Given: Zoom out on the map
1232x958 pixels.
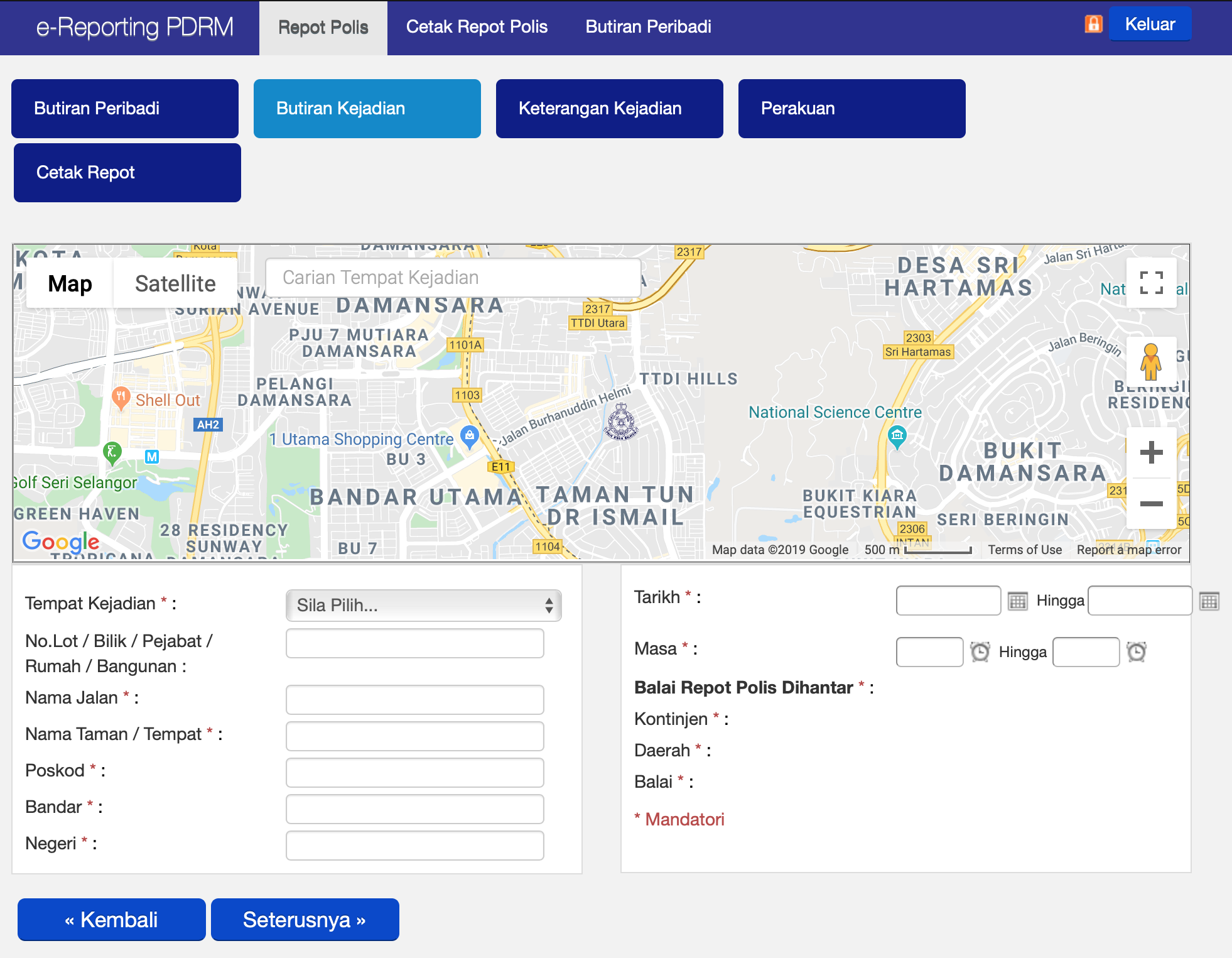Looking at the screenshot, I should (1151, 503).
